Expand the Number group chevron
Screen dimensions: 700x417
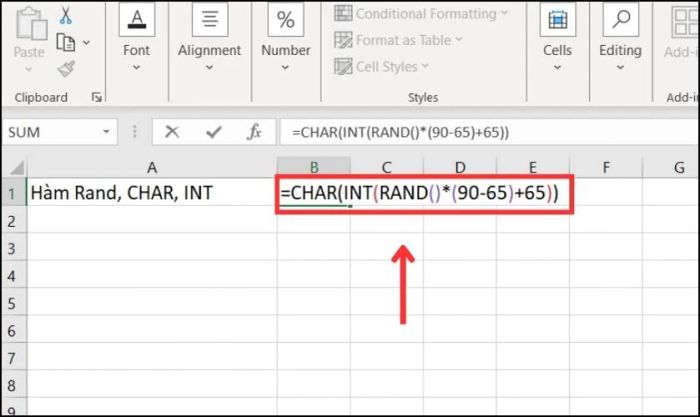[285, 68]
